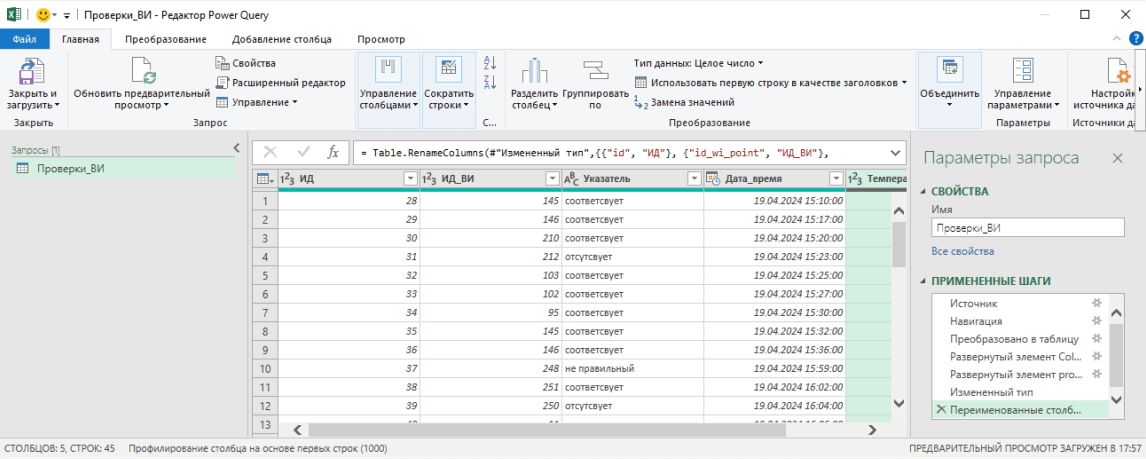1146x459 pixels.
Task: Click sort ascending A-Z icon
Action: [490, 63]
